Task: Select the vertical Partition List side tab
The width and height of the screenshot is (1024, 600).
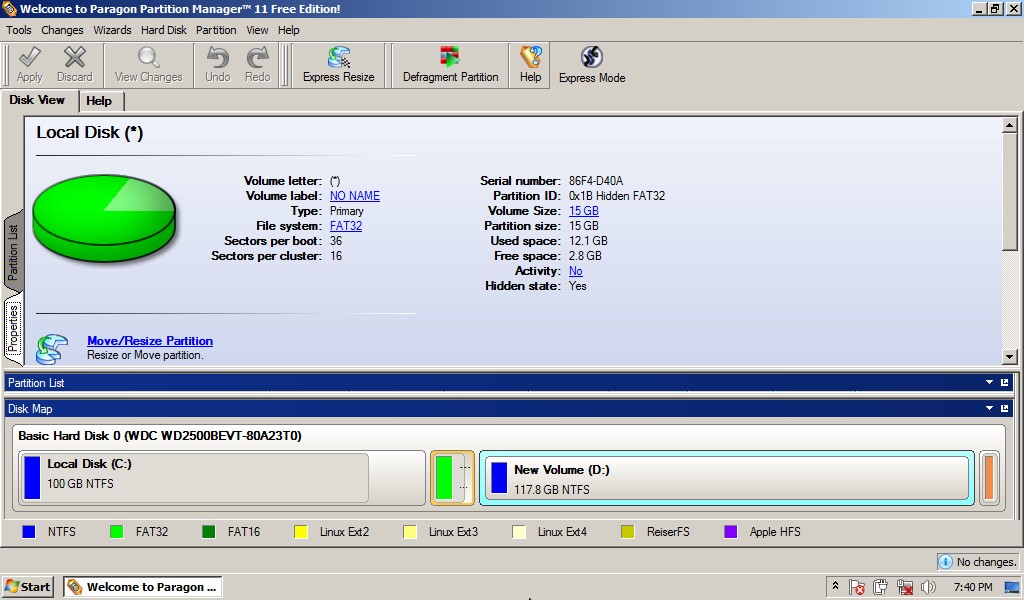Action: [x=13, y=251]
